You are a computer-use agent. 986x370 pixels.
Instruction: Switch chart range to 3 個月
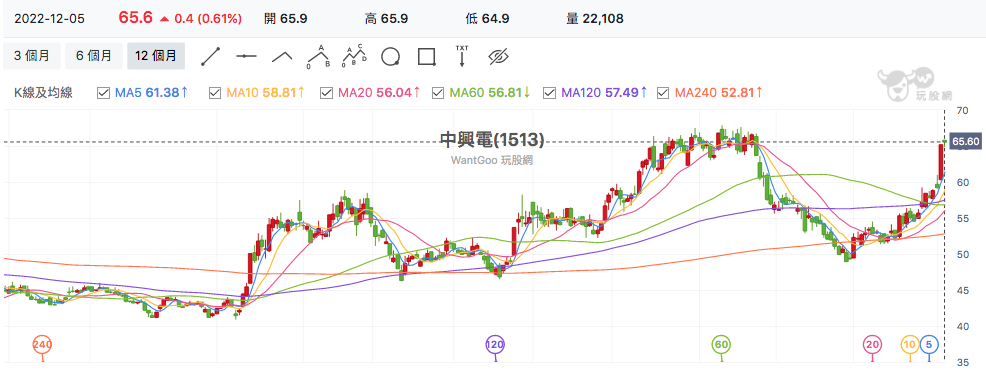pyautogui.click(x=31, y=56)
